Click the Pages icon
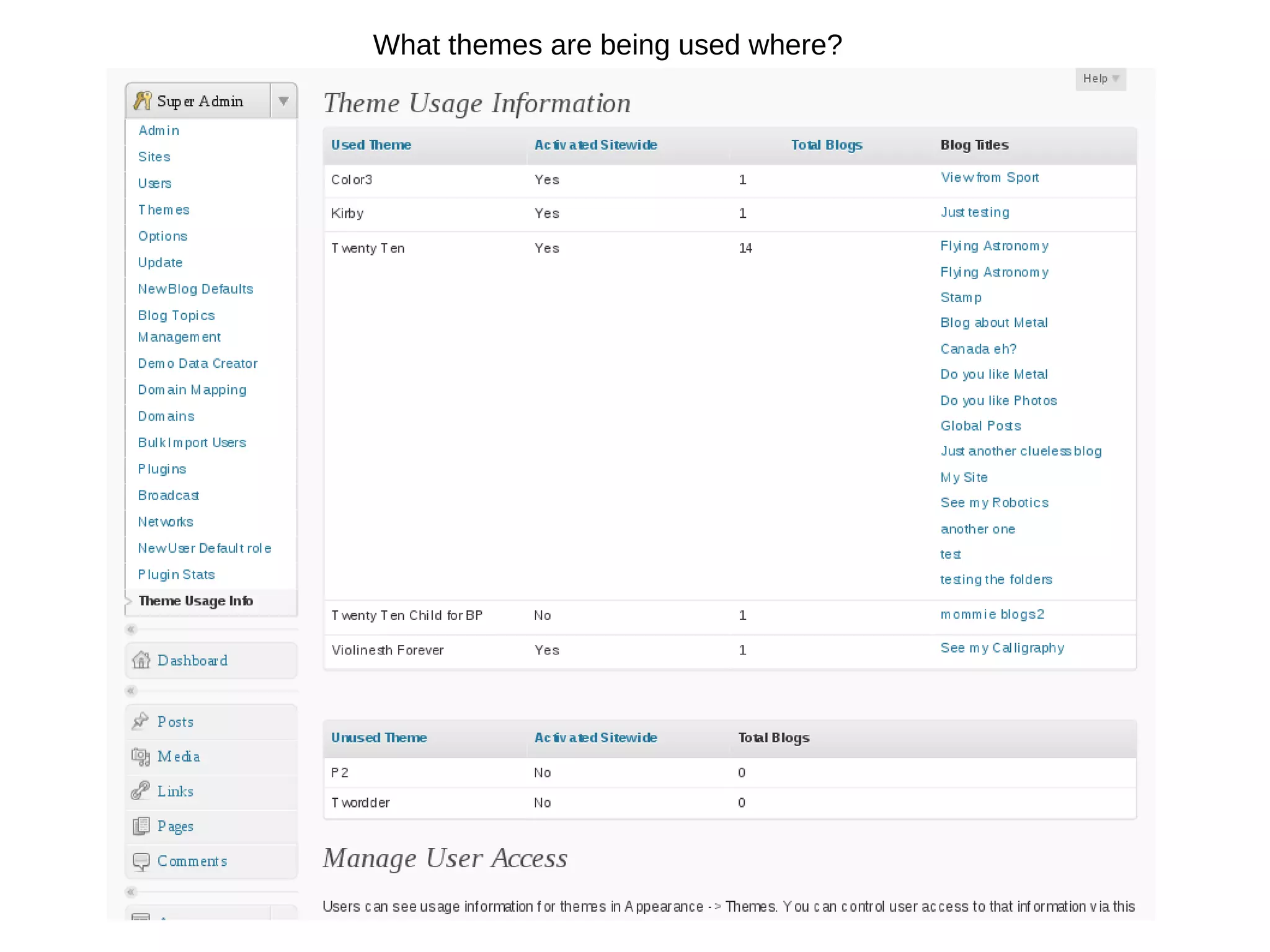The width and height of the screenshot is (1270, 952). tap(141, 826)
